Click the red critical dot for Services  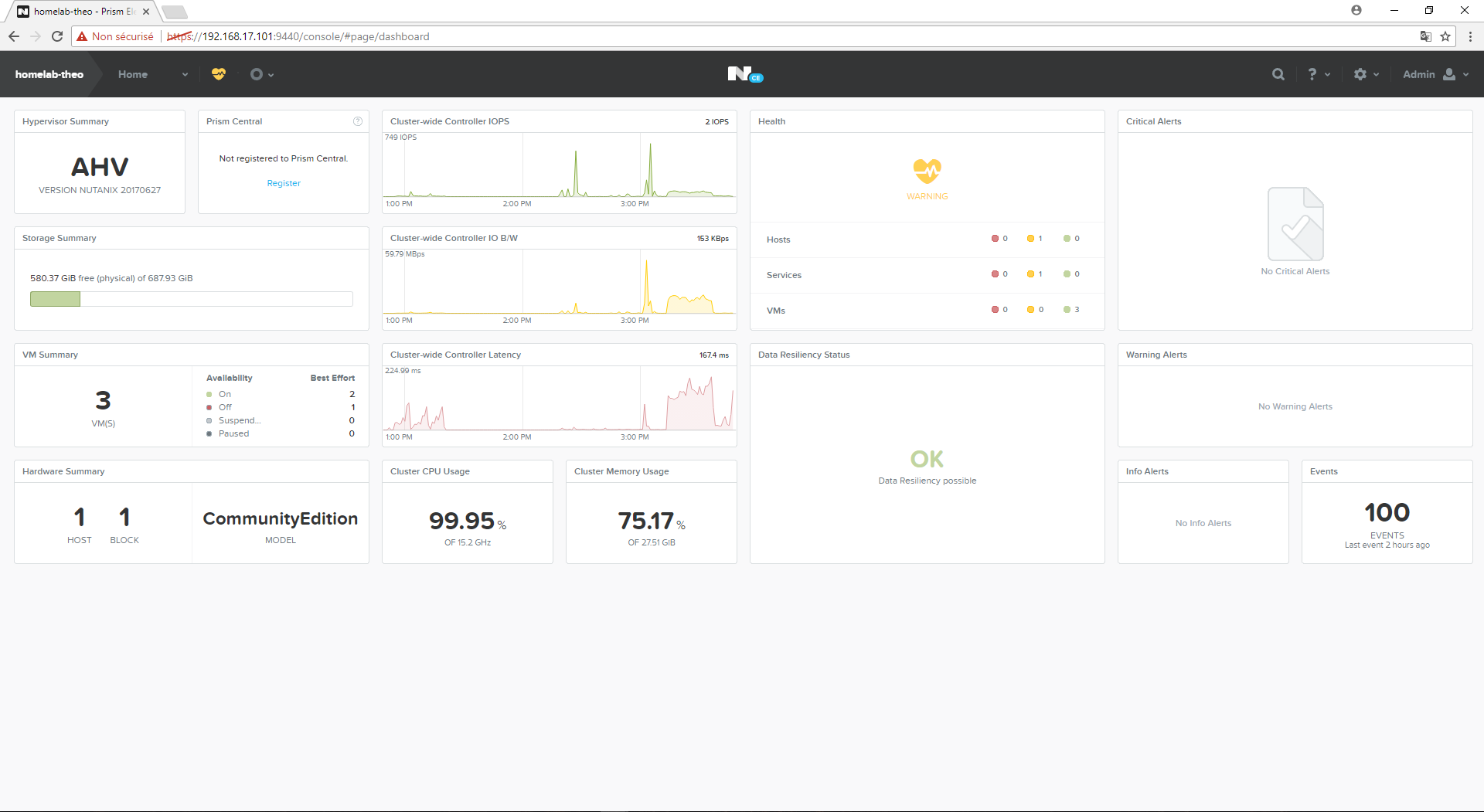click(x=996, y=274)
